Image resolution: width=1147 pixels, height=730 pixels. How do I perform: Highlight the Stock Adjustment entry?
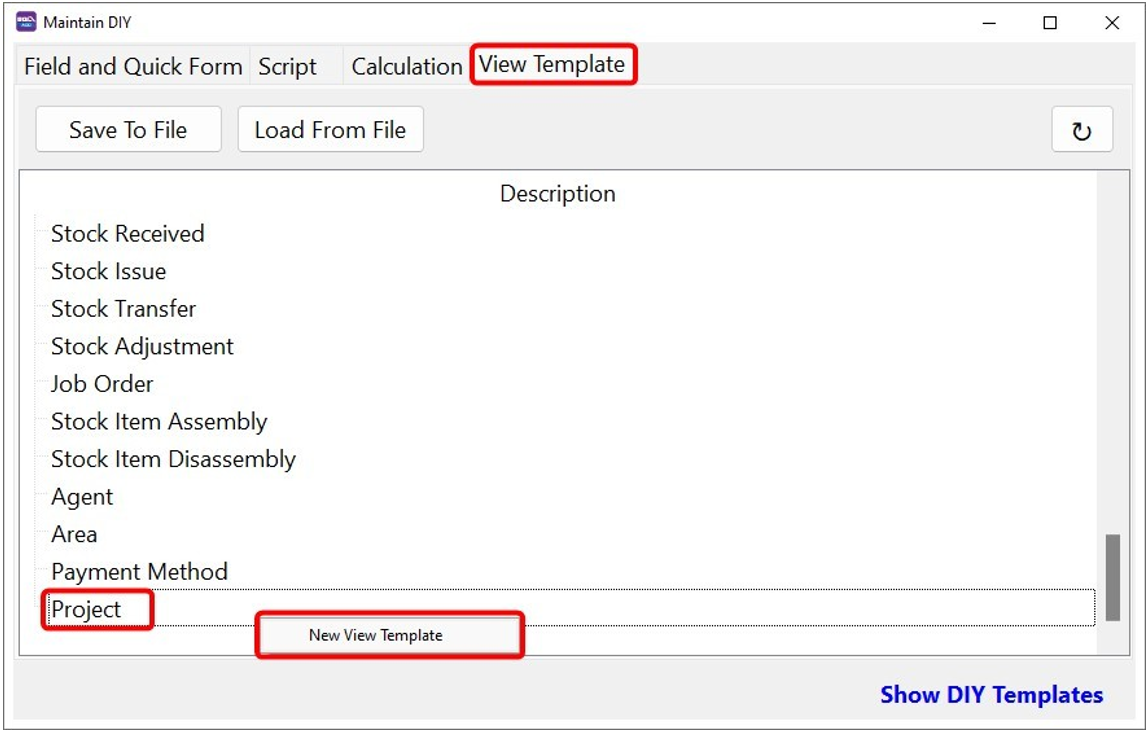[143, 347]
